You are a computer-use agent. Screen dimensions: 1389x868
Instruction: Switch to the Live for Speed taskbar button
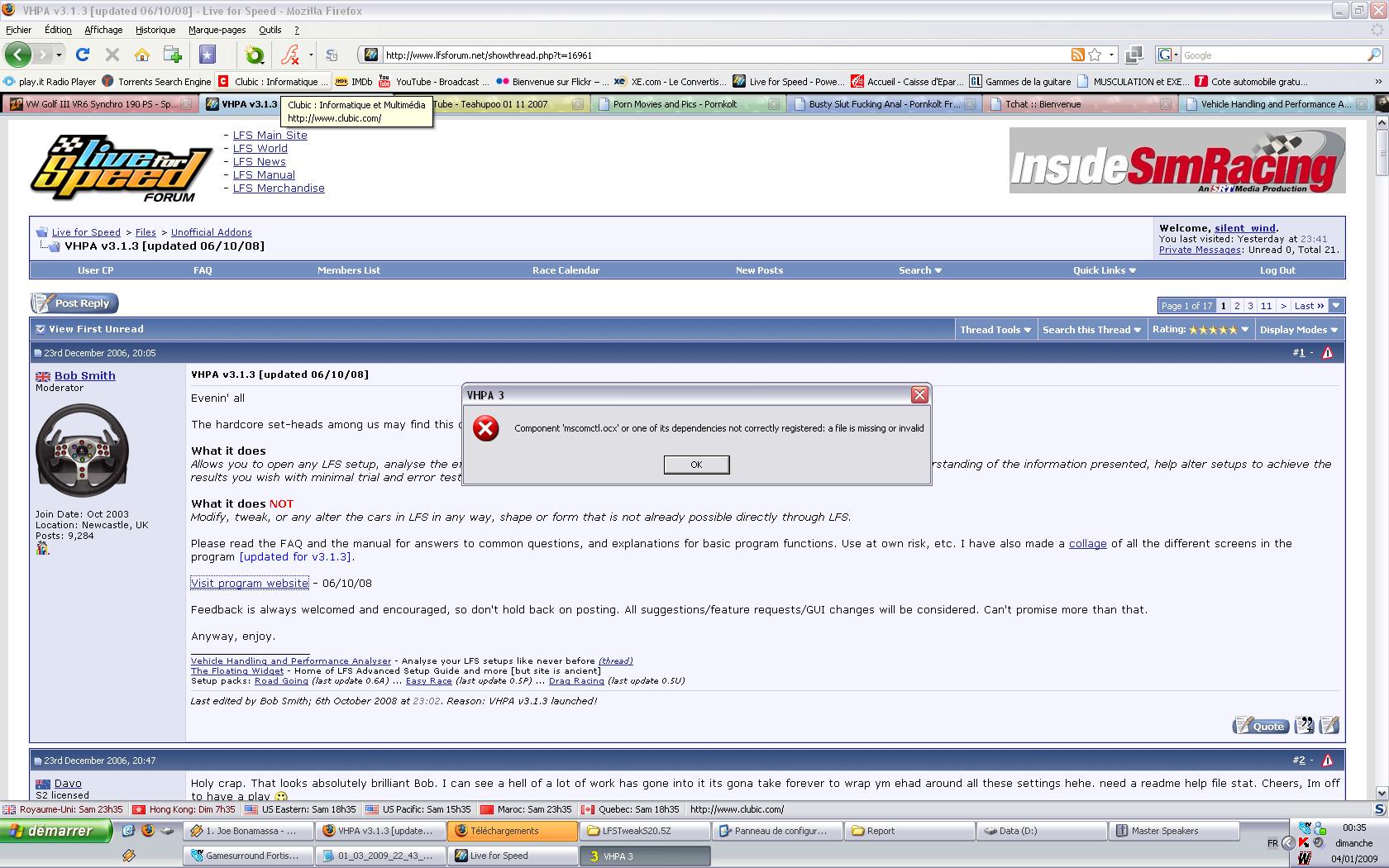[513, 856]
